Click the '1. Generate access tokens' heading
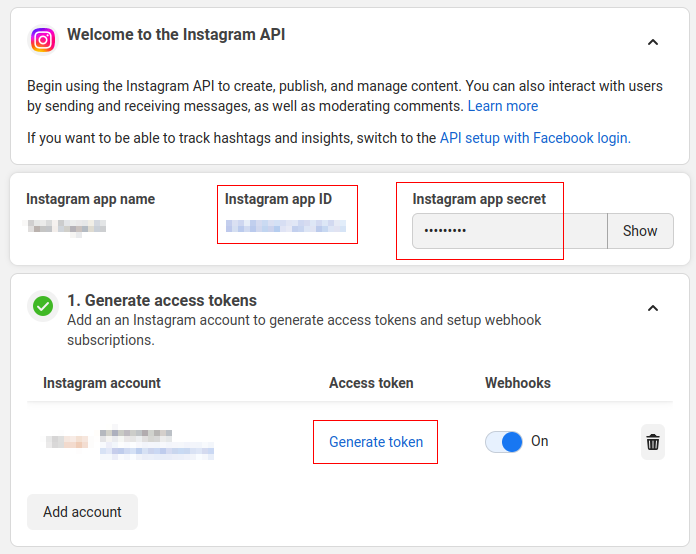 point(162,301)
